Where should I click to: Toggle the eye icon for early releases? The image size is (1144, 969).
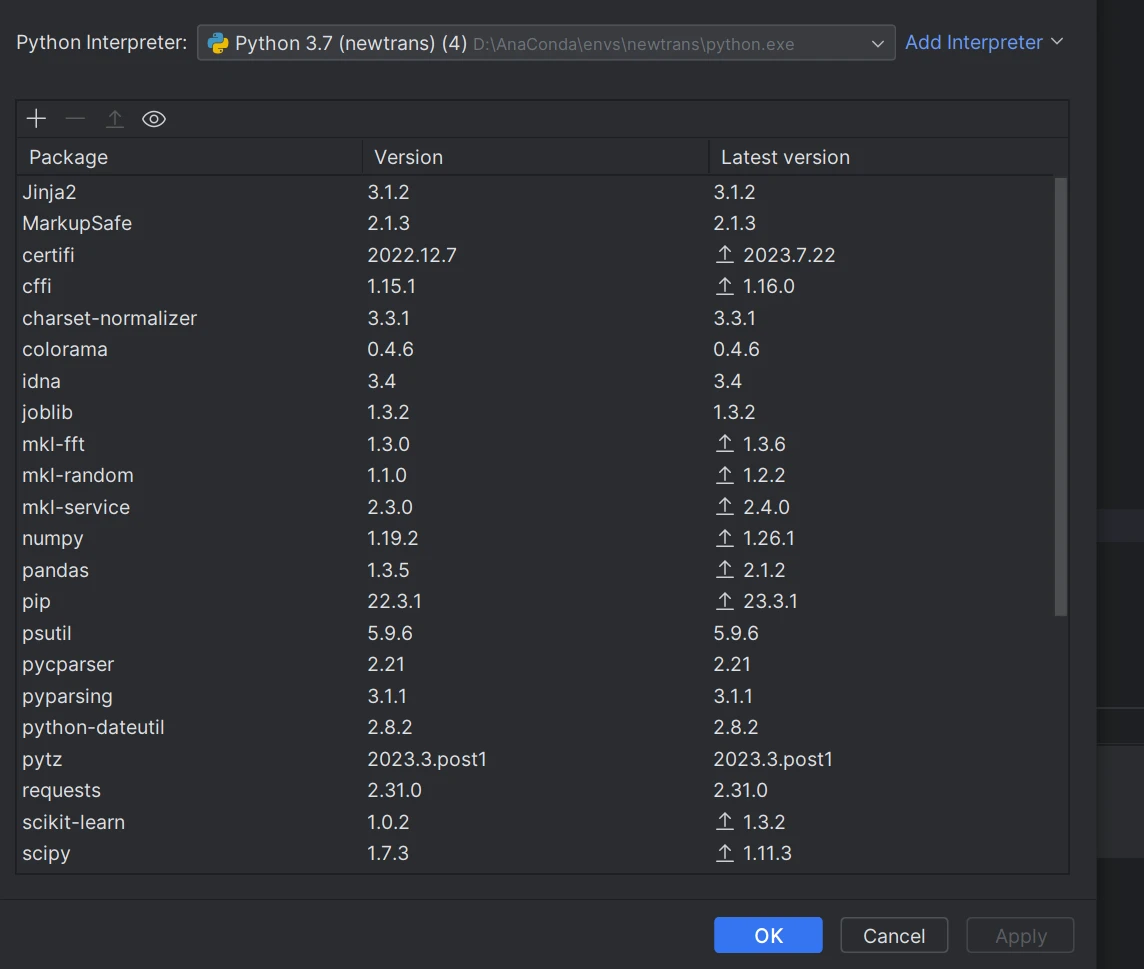[x=153, y=119]
